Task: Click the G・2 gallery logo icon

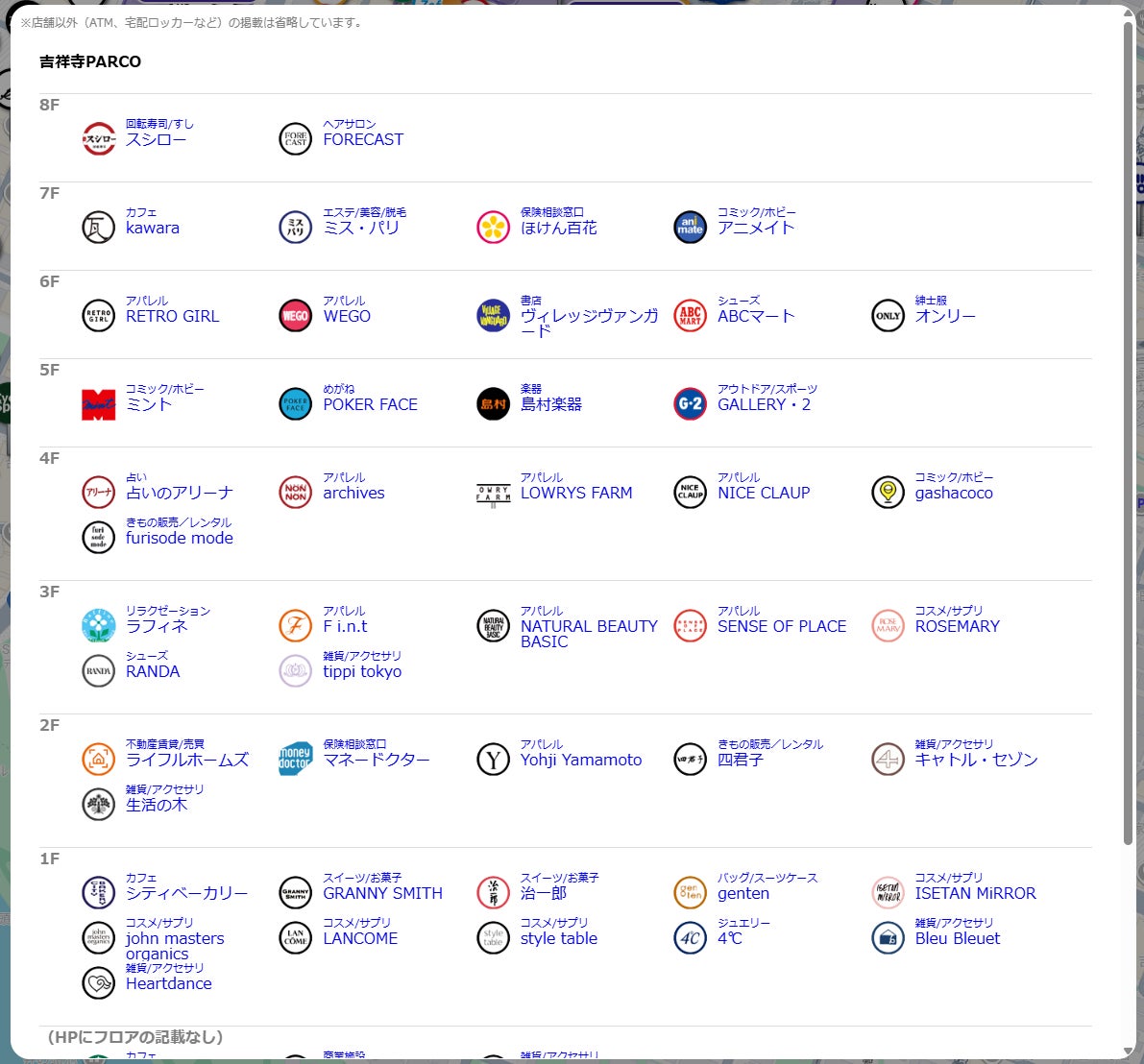Action: (x=691, y=403)
